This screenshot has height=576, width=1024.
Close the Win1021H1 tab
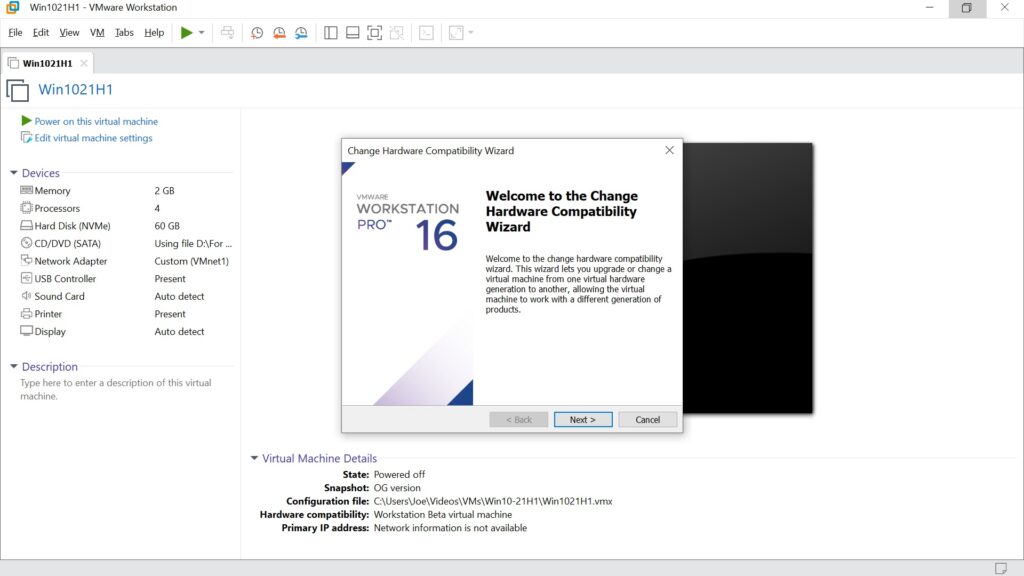[84, 63]
